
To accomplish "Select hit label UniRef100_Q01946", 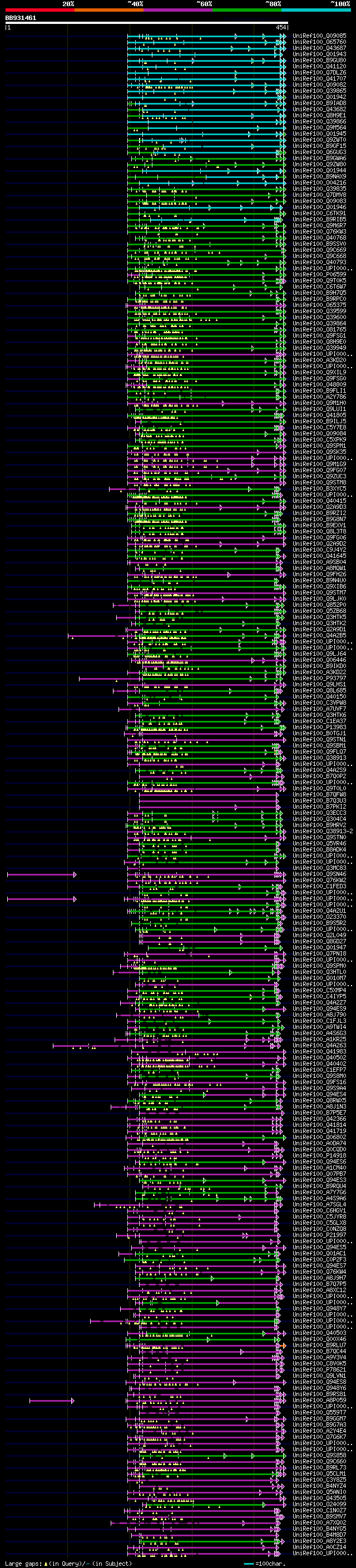I will (x=319, y=207).
